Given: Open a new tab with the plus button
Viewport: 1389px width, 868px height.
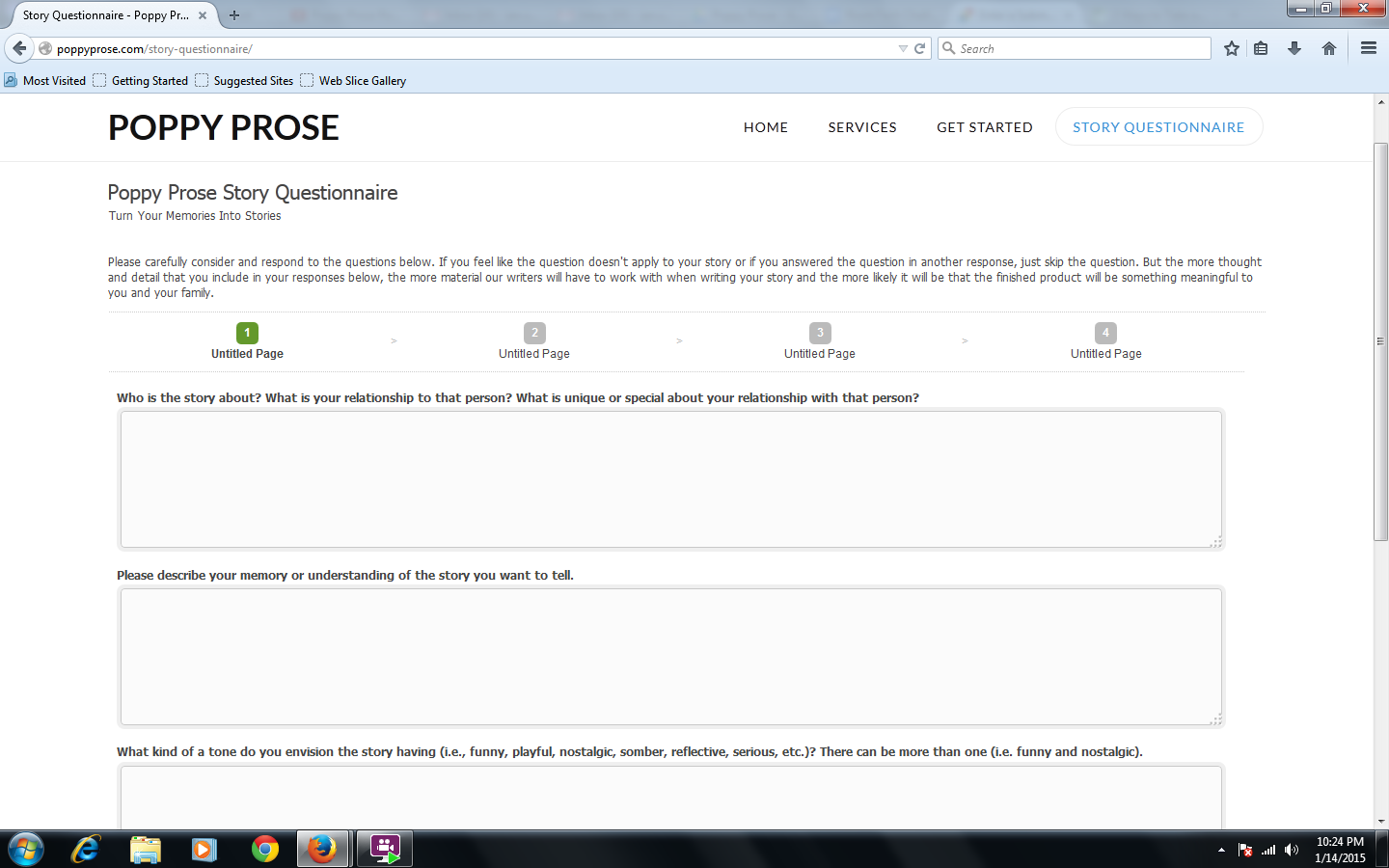Looking at the screenshot, I should tap(234, 15).
